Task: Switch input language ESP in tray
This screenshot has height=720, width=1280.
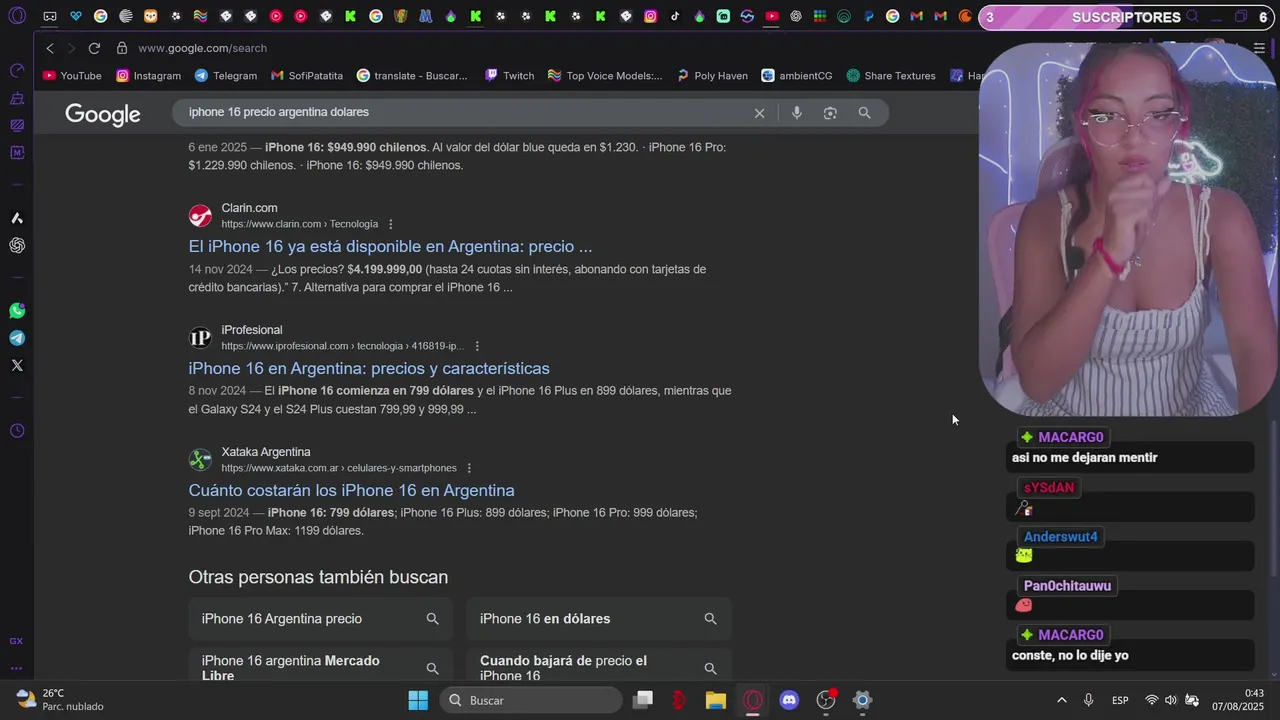Action: (x=1121, y=700)
